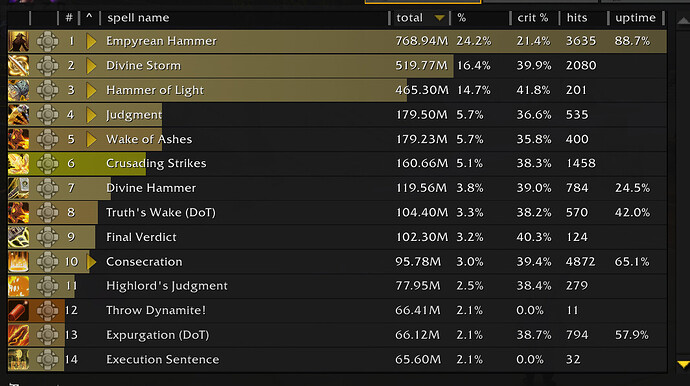Click the scrollbar down arrow
This screenshot has width=690, height=386.
683,364
